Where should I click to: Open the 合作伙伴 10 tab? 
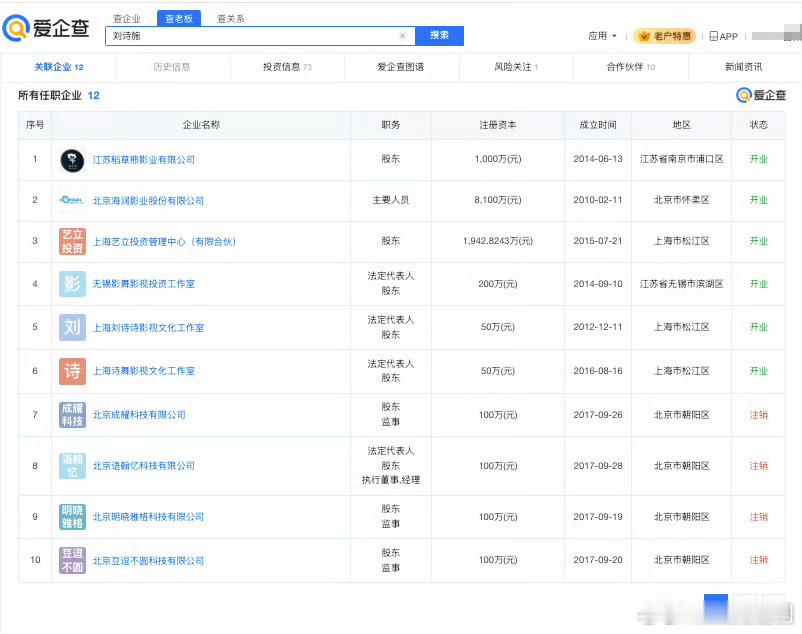(631, 67)
